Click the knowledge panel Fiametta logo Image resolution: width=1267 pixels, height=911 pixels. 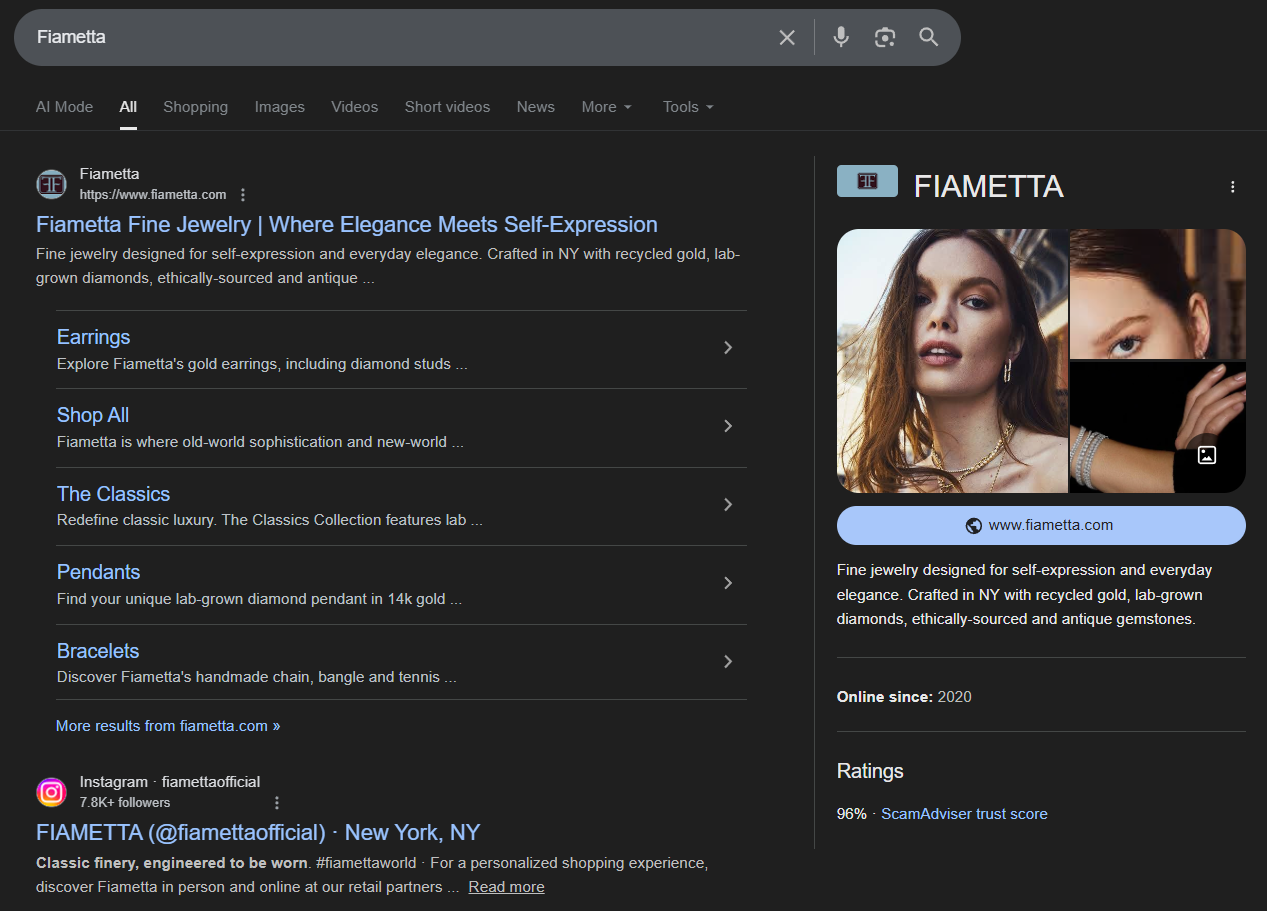pyautogui.click(x=867, y=181)
